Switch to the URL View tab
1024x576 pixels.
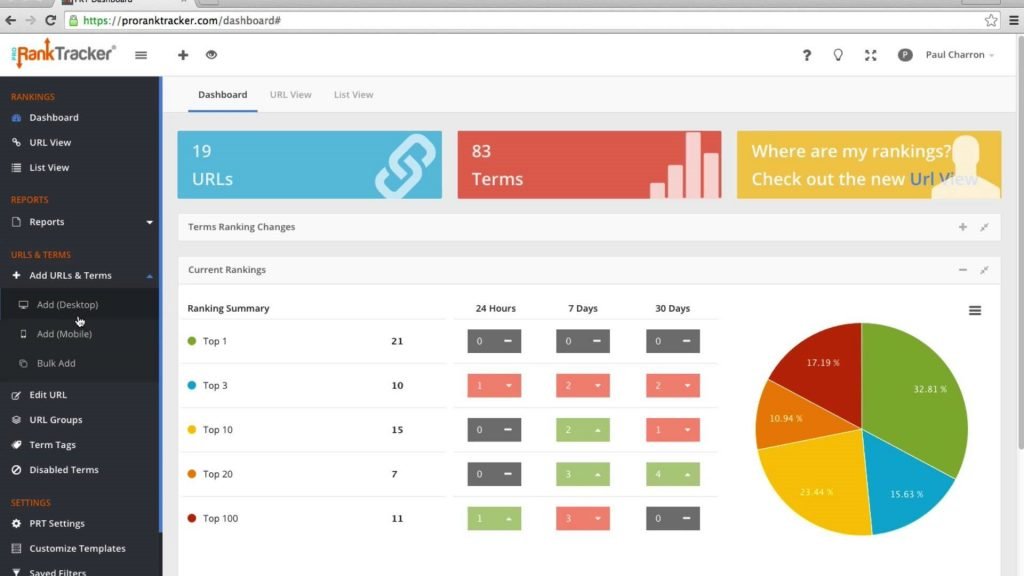coord(291,95)
